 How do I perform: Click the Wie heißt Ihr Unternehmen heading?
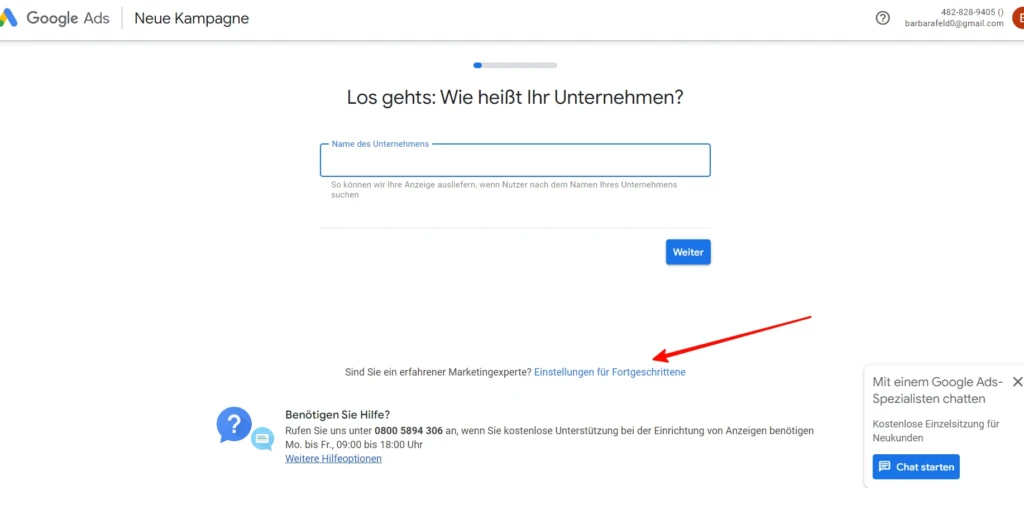pos(515,98)
